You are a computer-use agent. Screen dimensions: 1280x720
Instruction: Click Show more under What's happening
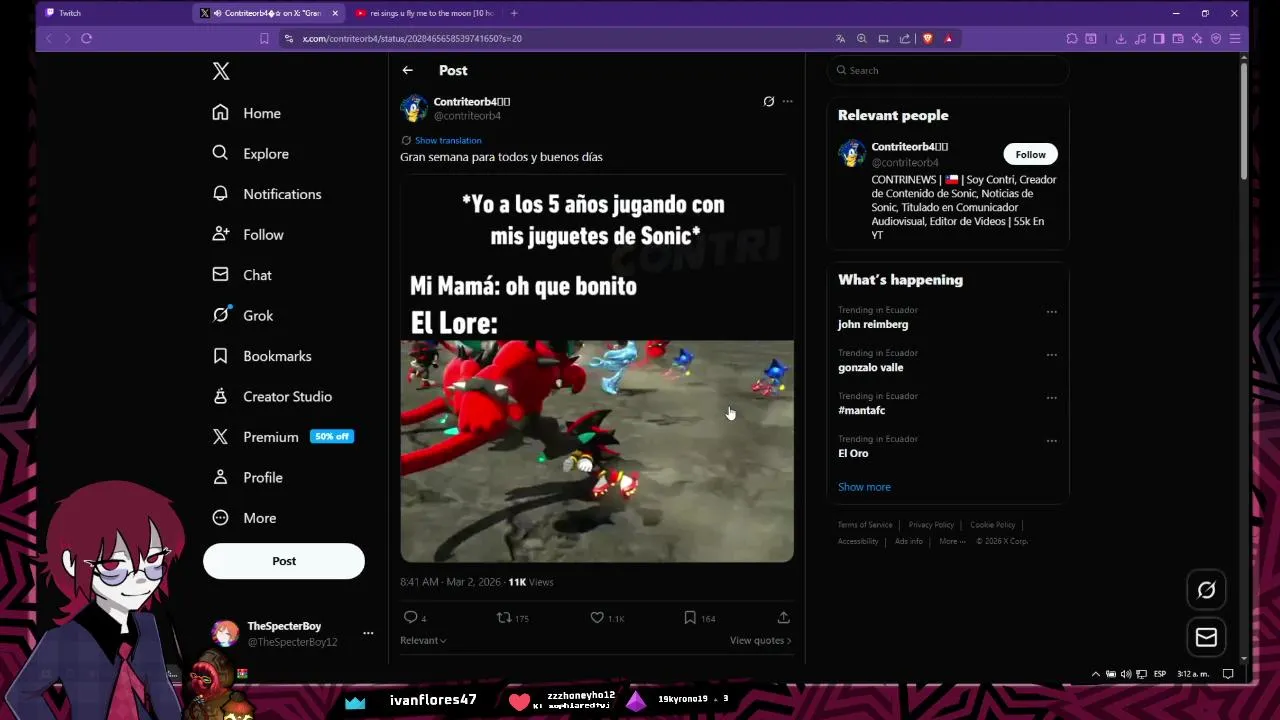pos(864,487)
